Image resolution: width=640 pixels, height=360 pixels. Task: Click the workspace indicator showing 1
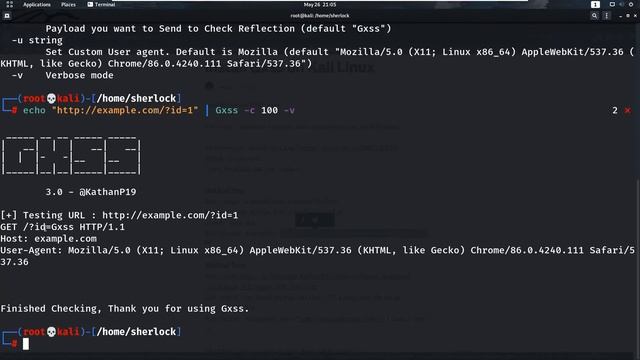(595, 4)
